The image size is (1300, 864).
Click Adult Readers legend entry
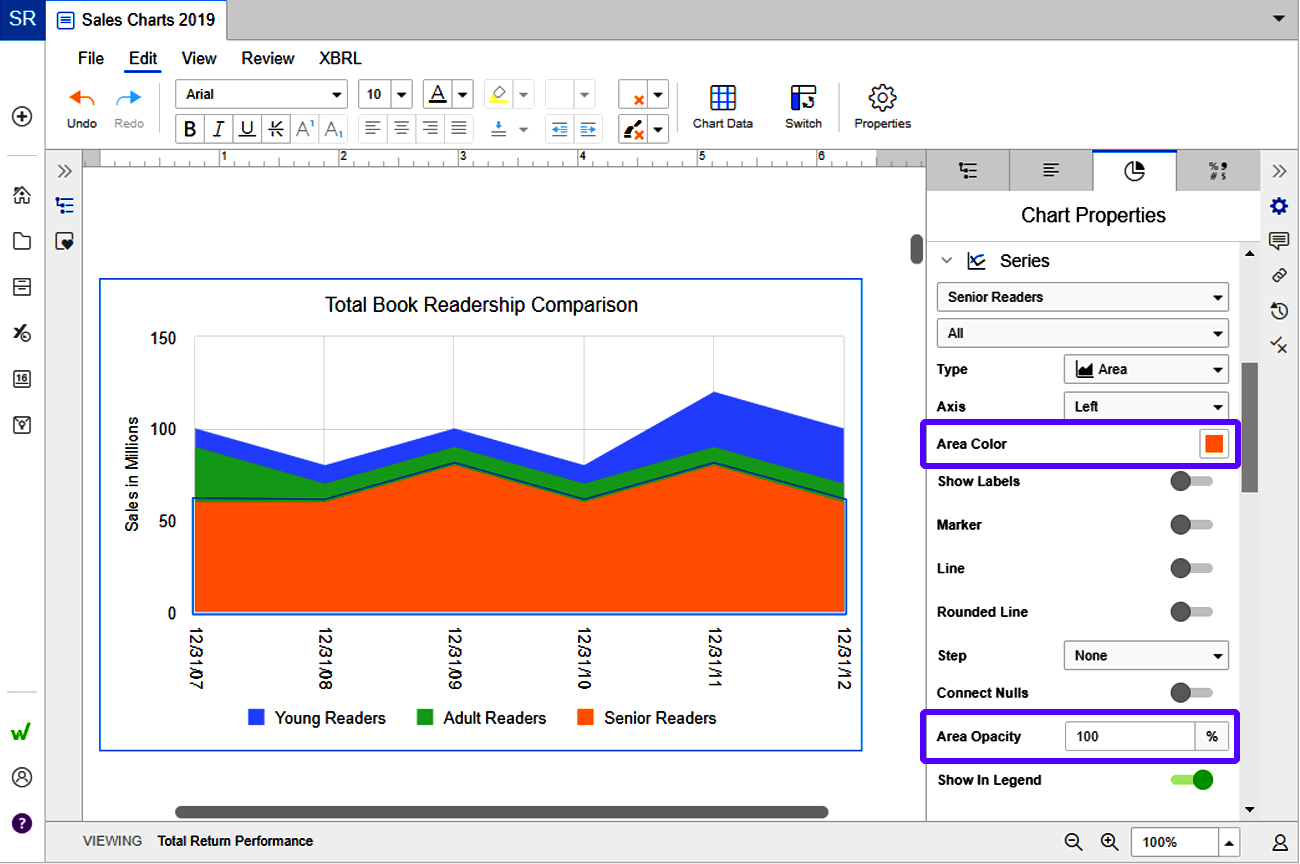[x=481, y=718]
